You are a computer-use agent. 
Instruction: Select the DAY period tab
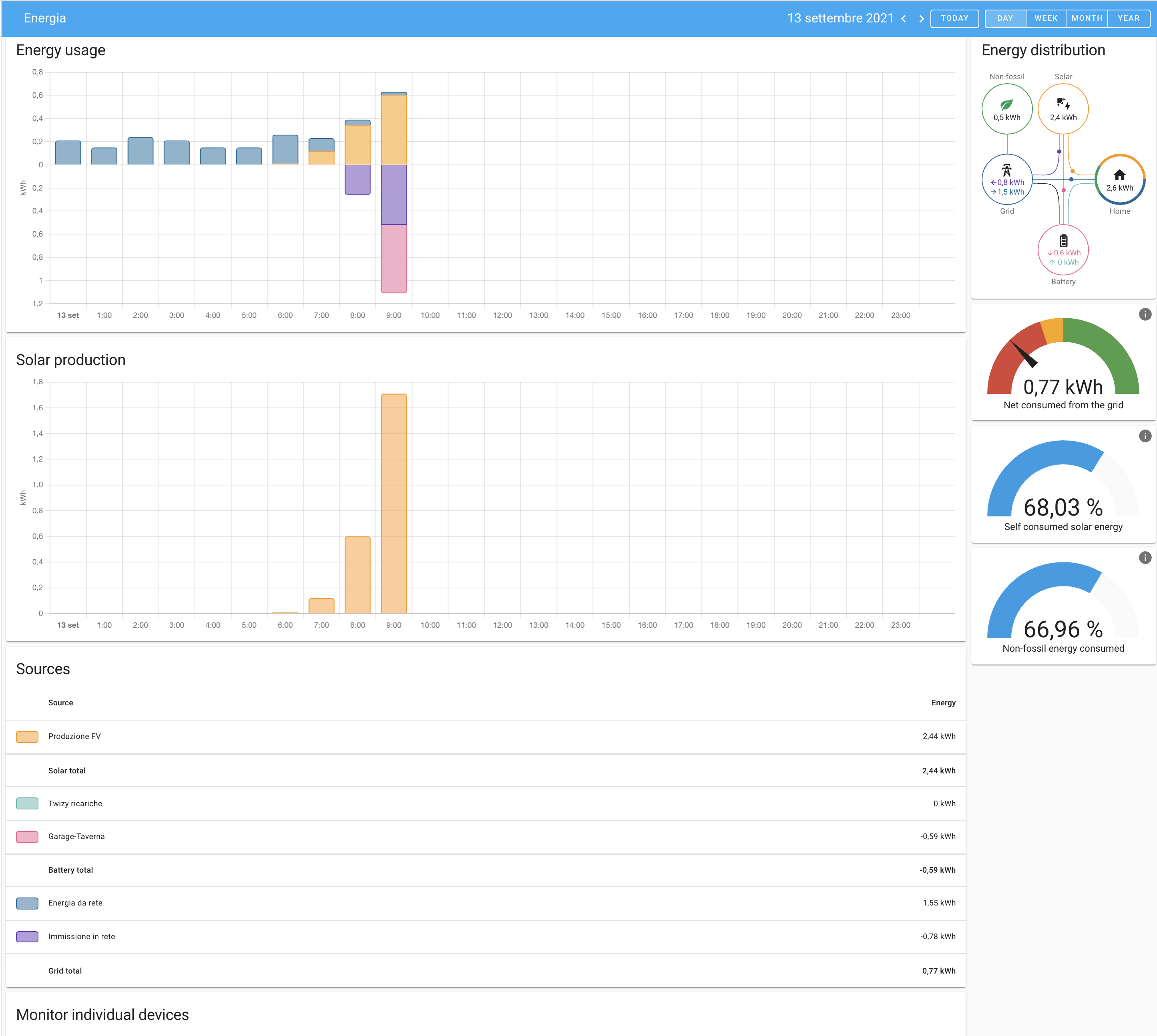pos(1005,18)
